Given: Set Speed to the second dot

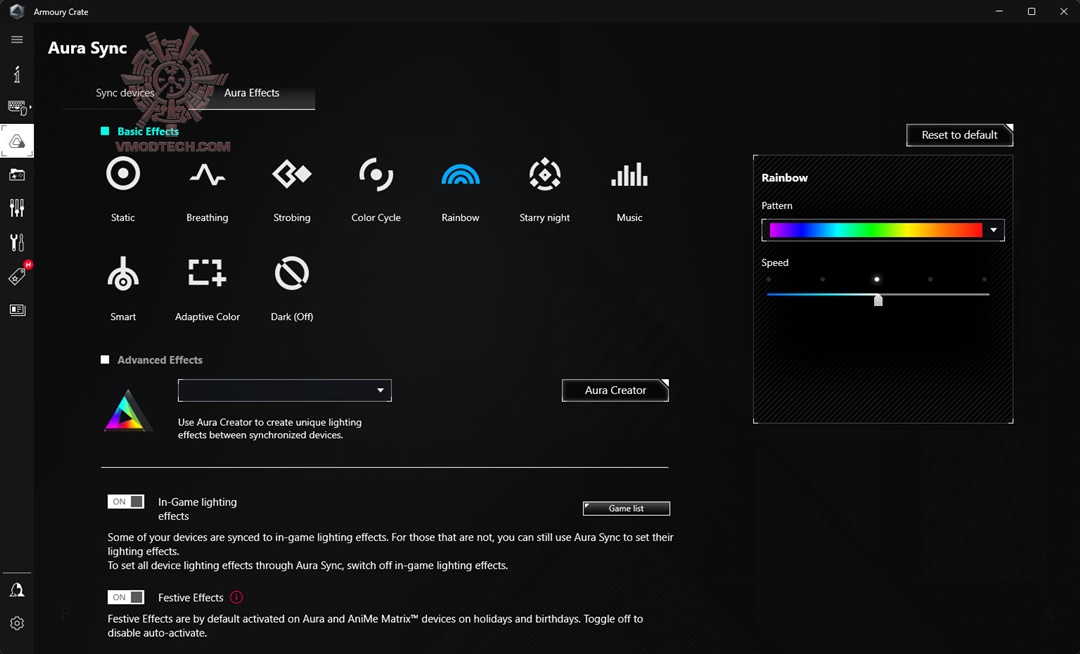Looking at the screenshot, I should point(822,279).
